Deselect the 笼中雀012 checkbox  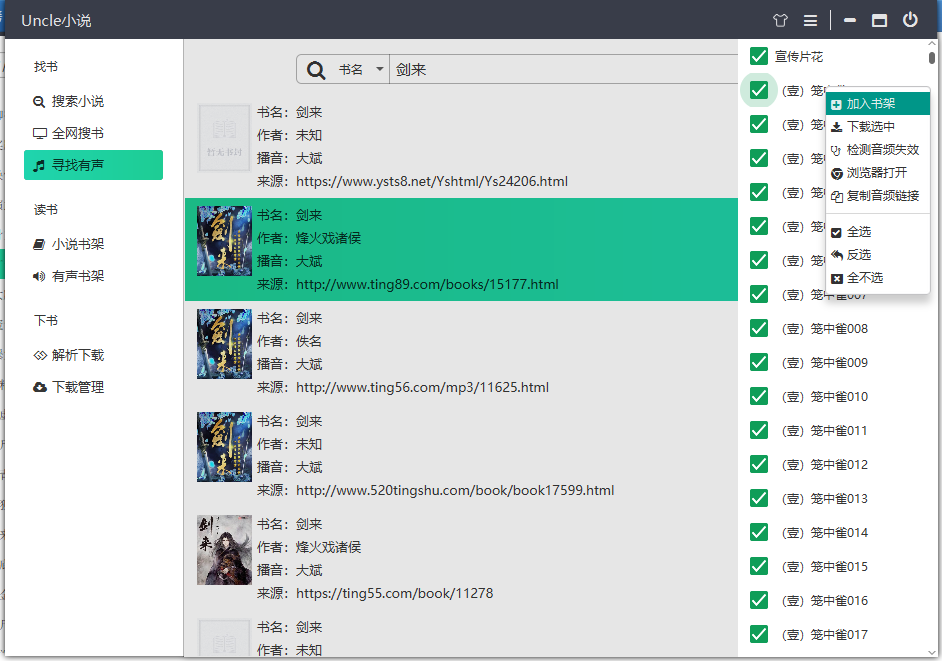(x=759, y=465)
